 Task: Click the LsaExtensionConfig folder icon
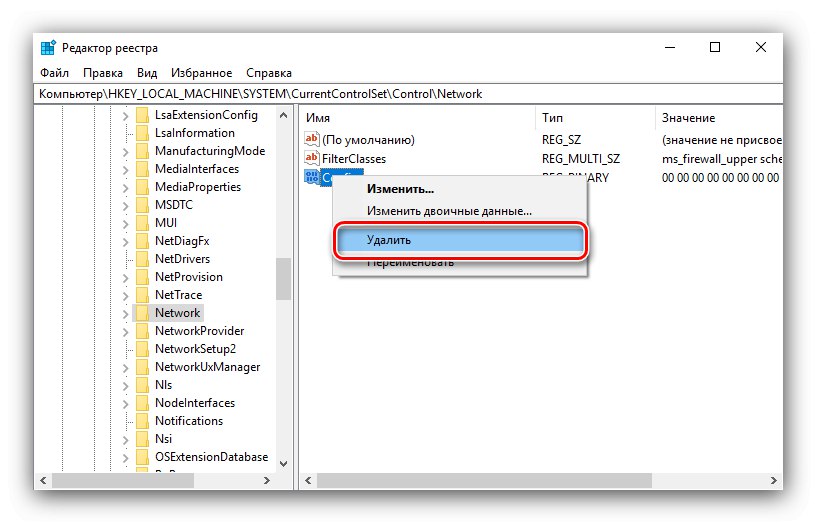pos(142,115)
